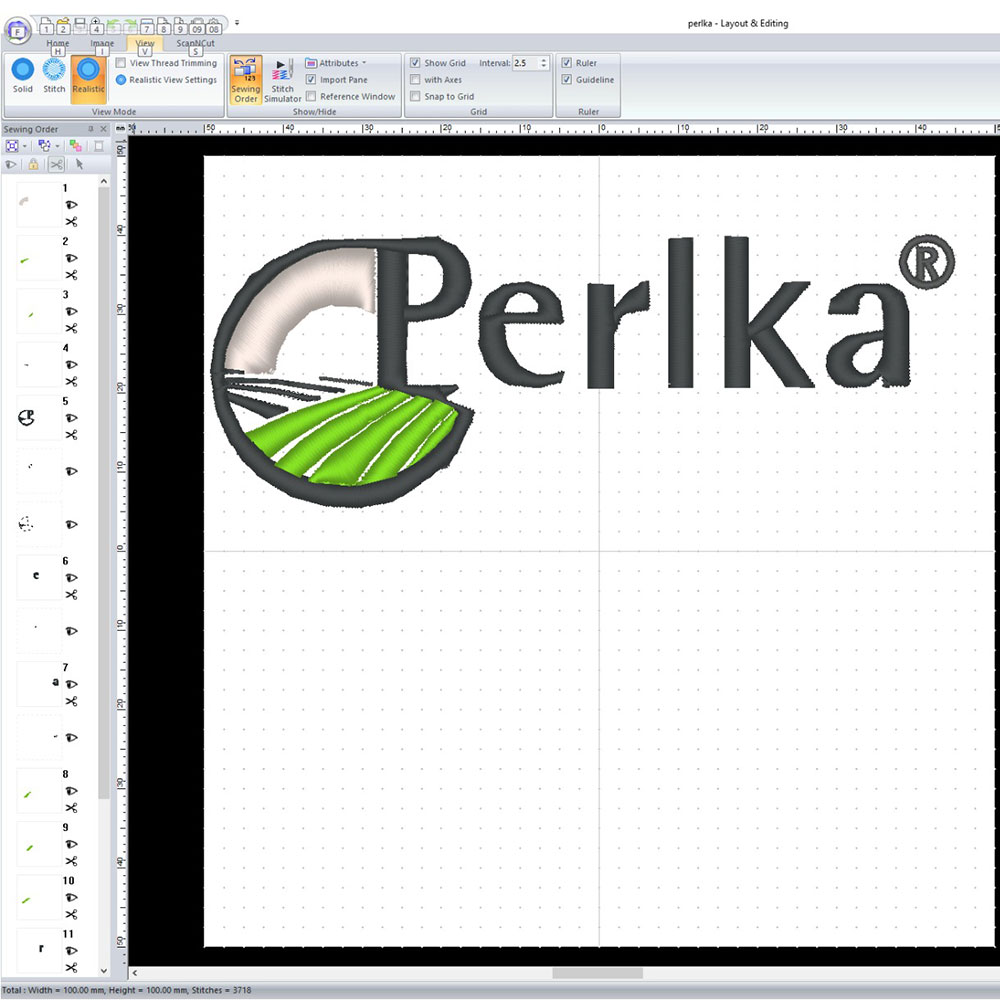Open the application button menu
The width and height of the screenshot is (1000, 1000).
click(18, 29)
